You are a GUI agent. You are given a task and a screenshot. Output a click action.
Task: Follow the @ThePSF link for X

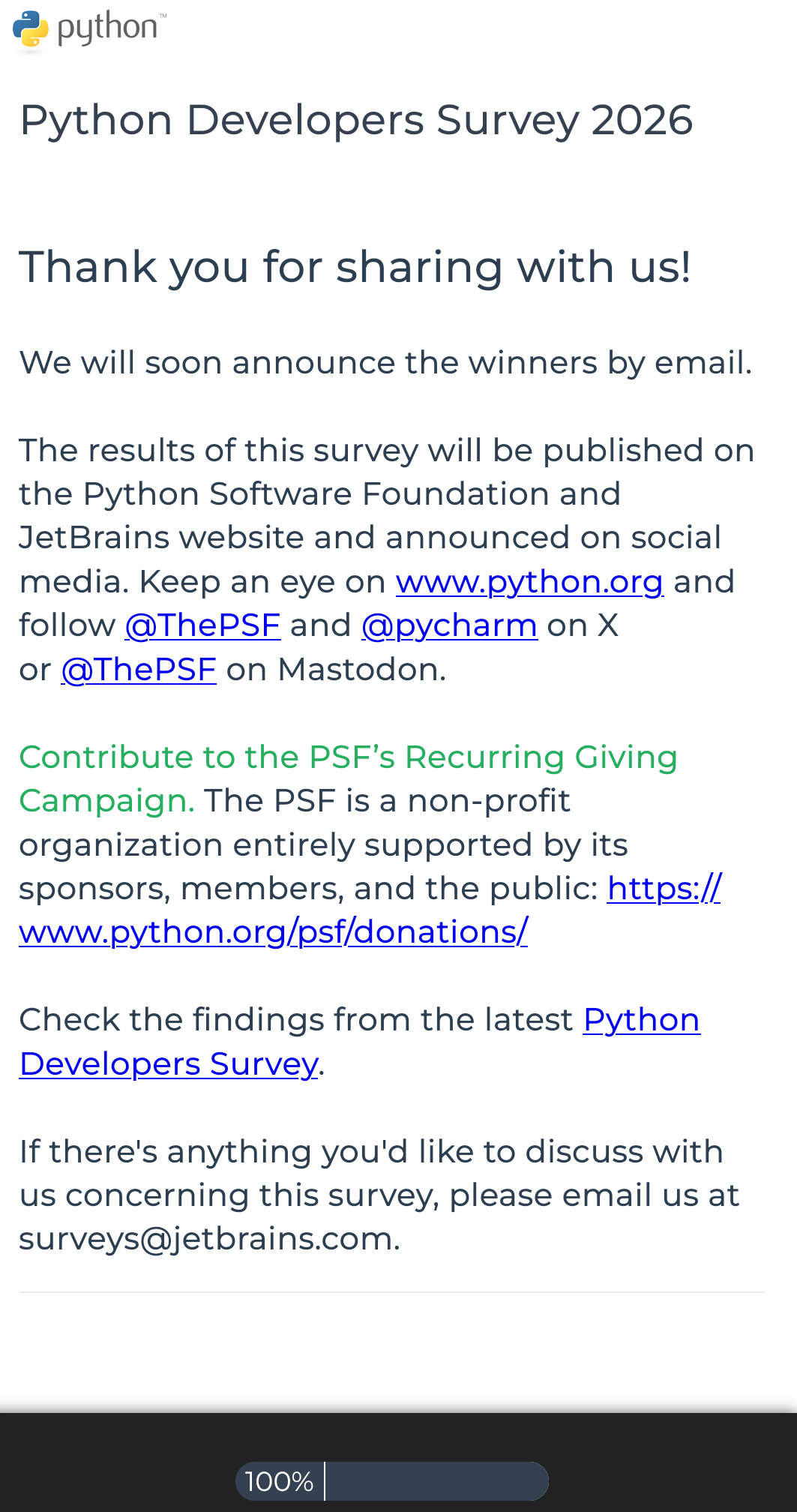[202, 625]
